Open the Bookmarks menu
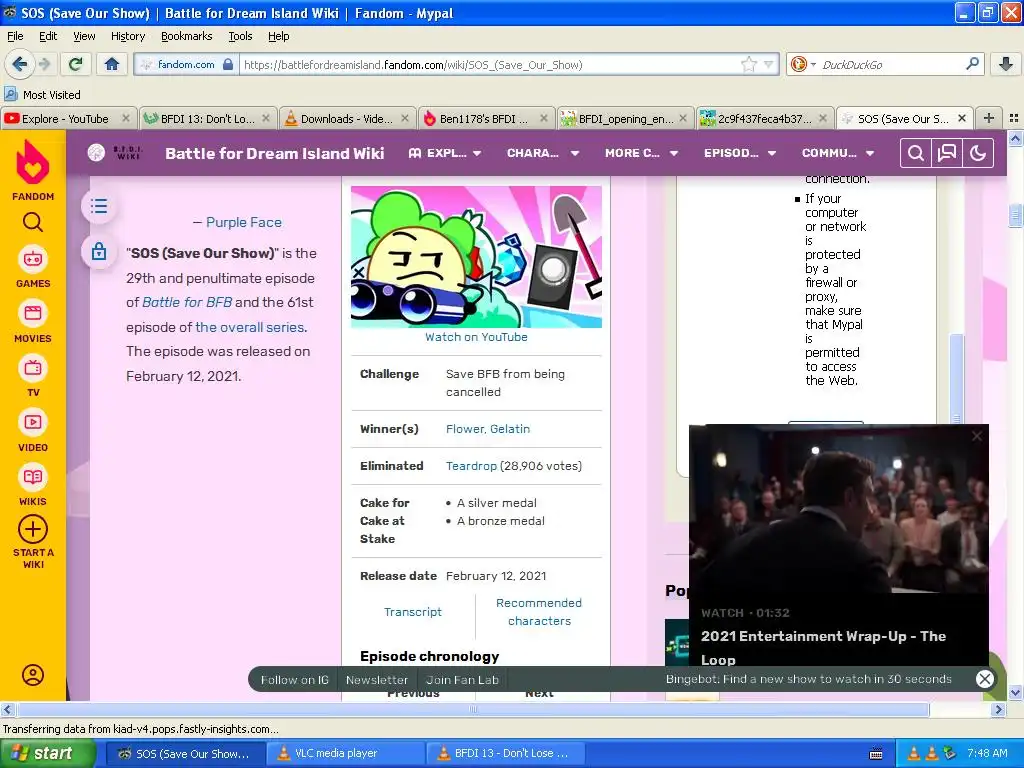 (187, 36)
